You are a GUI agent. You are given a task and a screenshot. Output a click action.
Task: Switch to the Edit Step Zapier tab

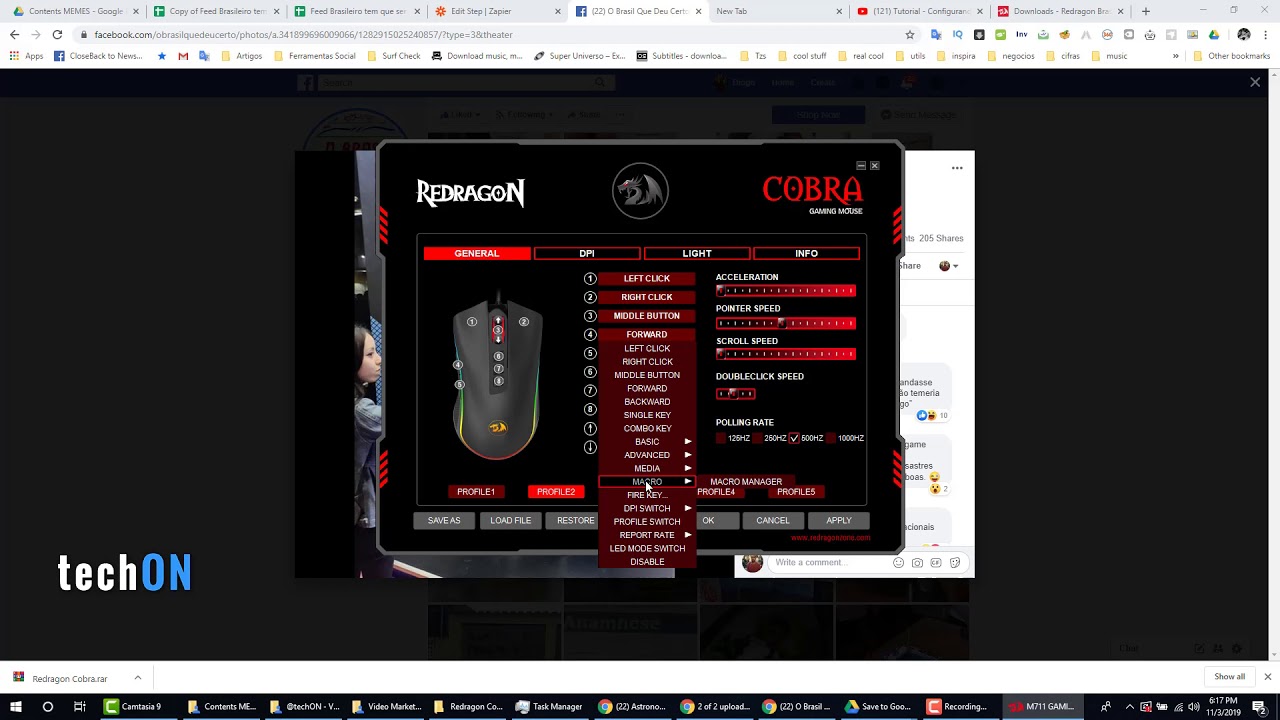tap(498, 11)
